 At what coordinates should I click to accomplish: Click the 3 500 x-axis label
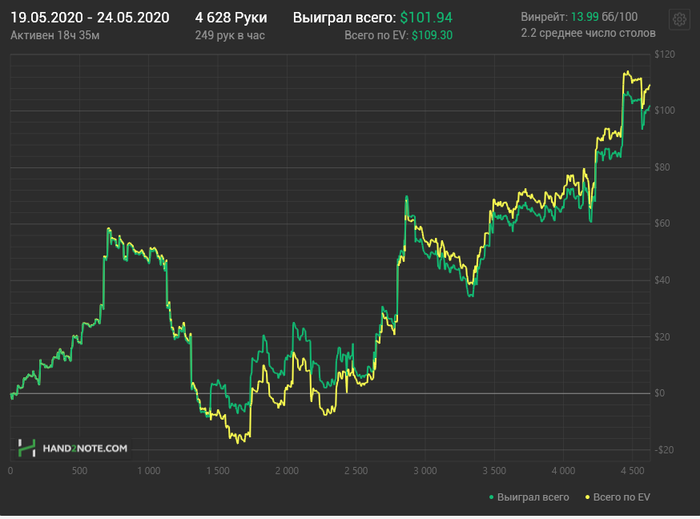(x=494, y=471)
